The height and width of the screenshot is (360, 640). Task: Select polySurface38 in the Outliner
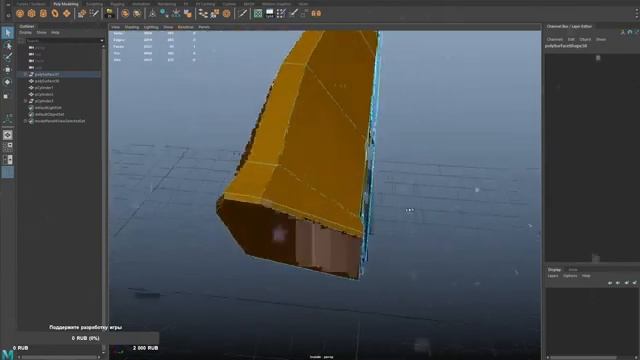(47, 81)
